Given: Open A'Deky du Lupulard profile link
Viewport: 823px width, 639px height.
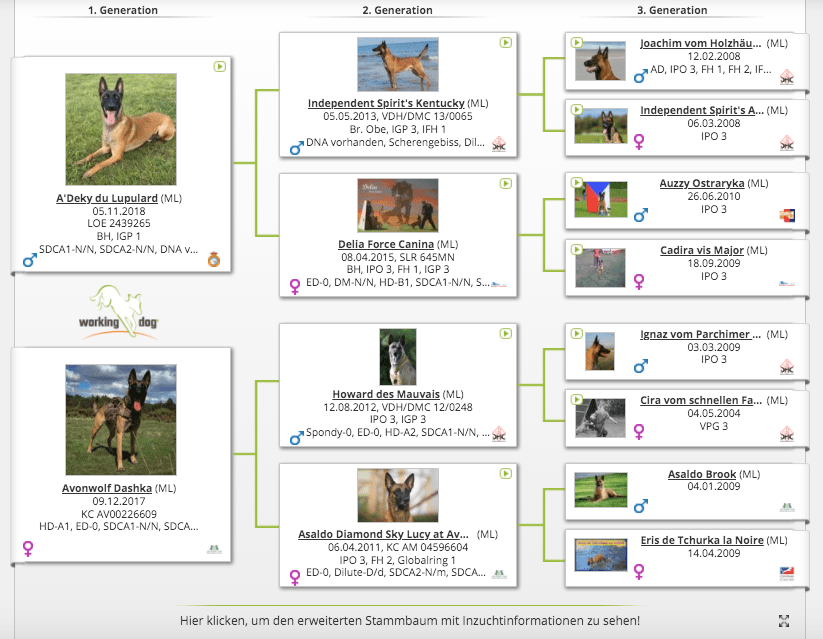Looking at the screenshot, I should click(x=107, y=198).
